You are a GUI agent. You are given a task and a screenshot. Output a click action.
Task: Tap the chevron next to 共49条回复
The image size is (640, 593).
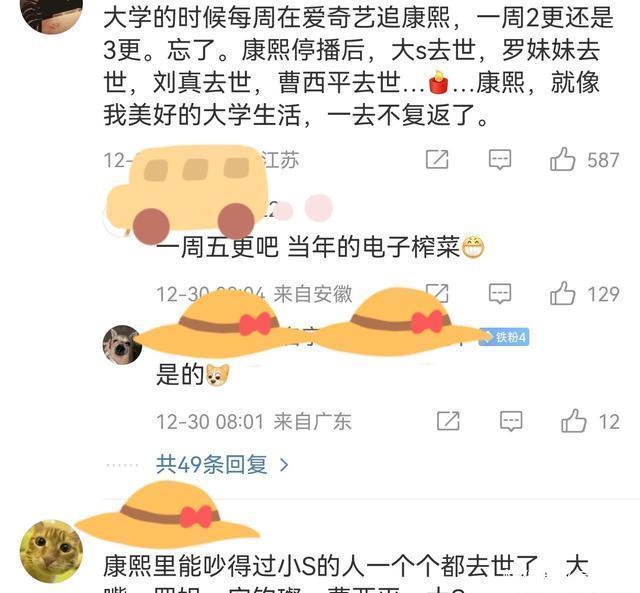point(284,465)
